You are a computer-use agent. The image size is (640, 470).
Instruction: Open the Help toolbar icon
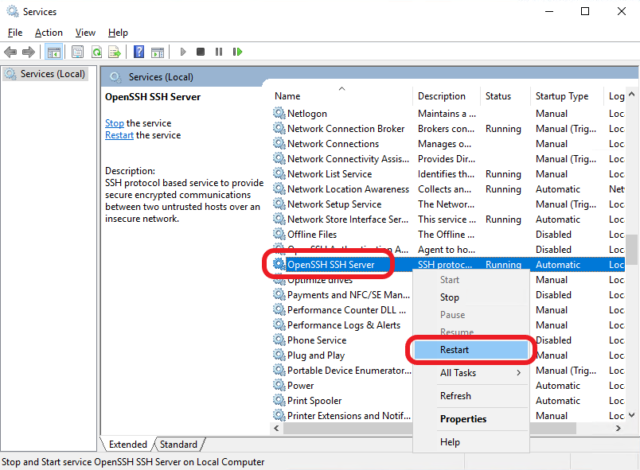139,52
